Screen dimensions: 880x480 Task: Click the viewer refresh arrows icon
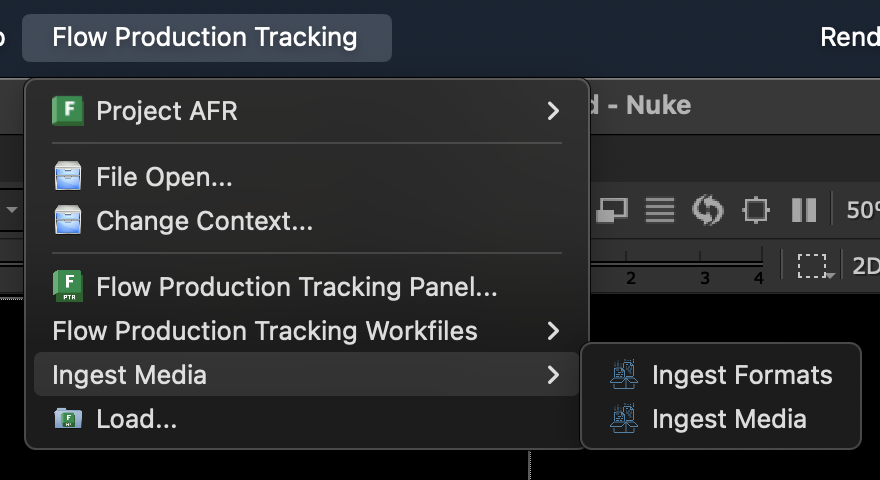click(x=707, y=210)
